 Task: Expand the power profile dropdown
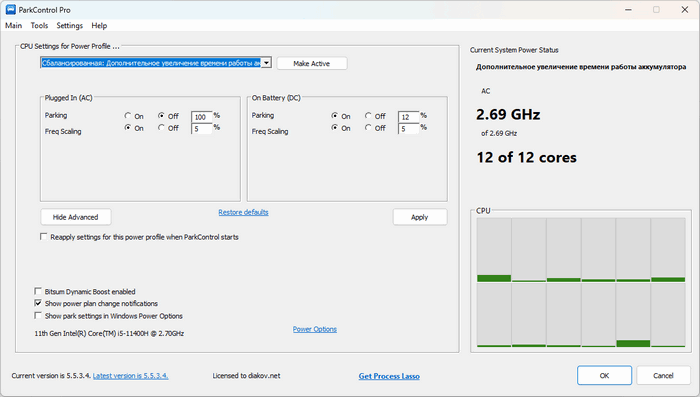pyautogui.click(x=267, y=63)
